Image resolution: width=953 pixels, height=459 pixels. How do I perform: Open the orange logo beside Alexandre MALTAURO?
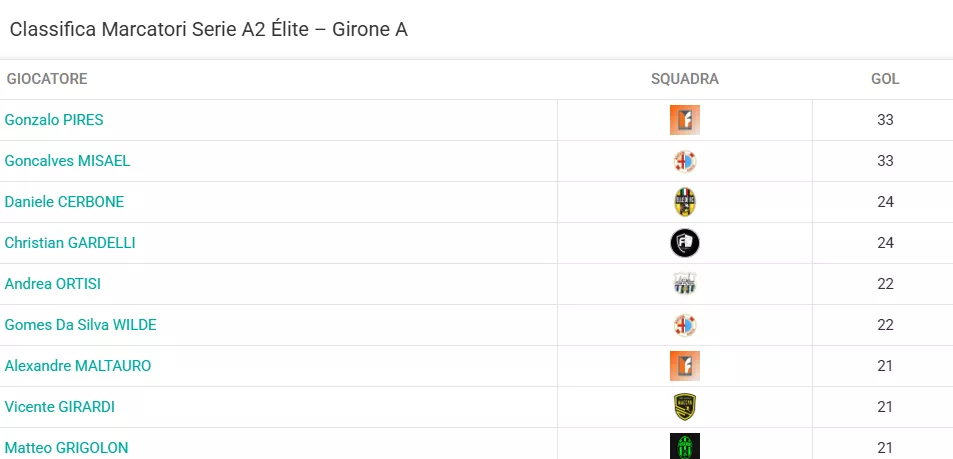(x=684, y=366)
